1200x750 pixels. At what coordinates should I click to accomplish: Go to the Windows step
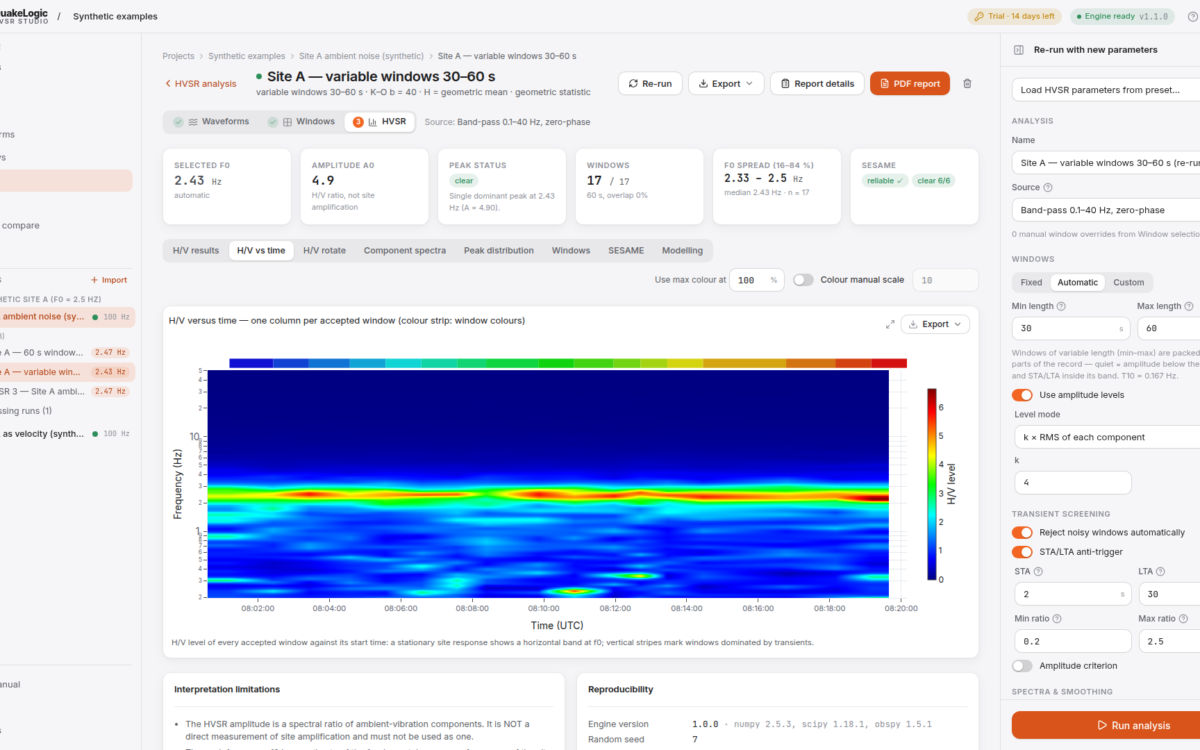(300, 122)
